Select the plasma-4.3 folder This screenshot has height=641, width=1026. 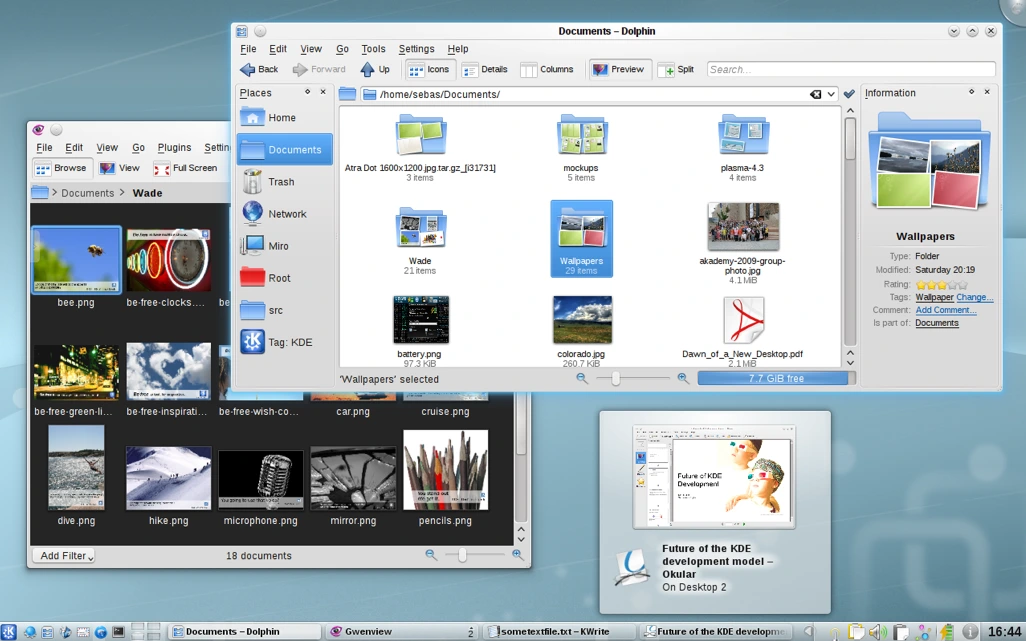pyautogui.click(x=743, y=147)
